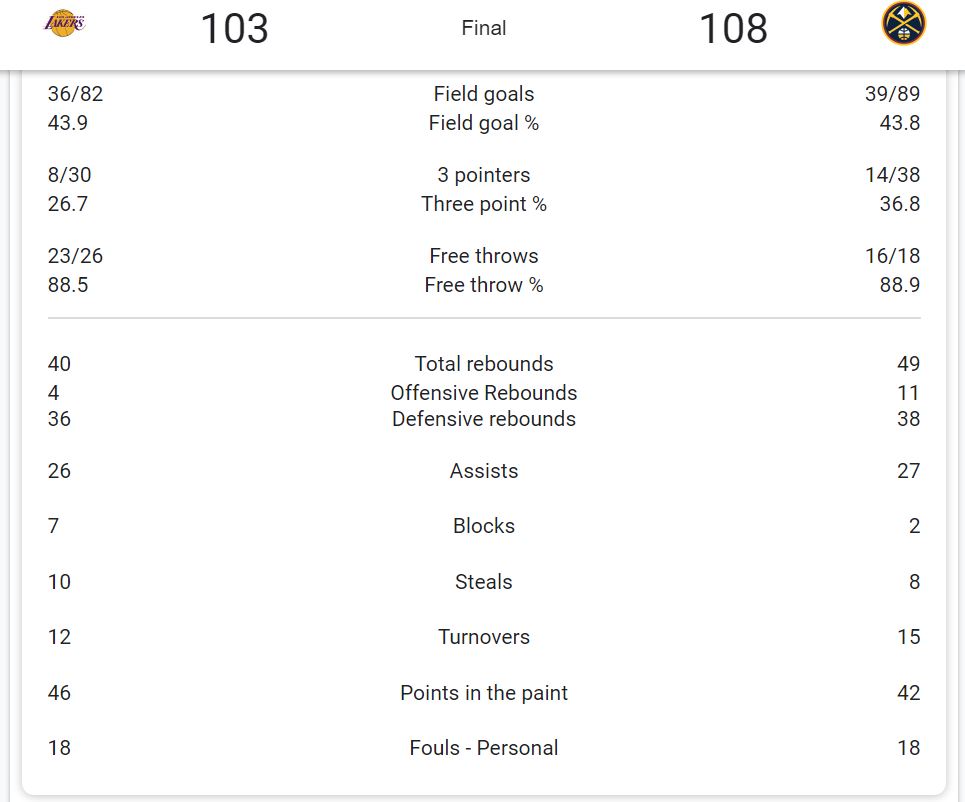Select the Lakers score of 103
This screenshot has height=802, width=965.
(234, 28)
